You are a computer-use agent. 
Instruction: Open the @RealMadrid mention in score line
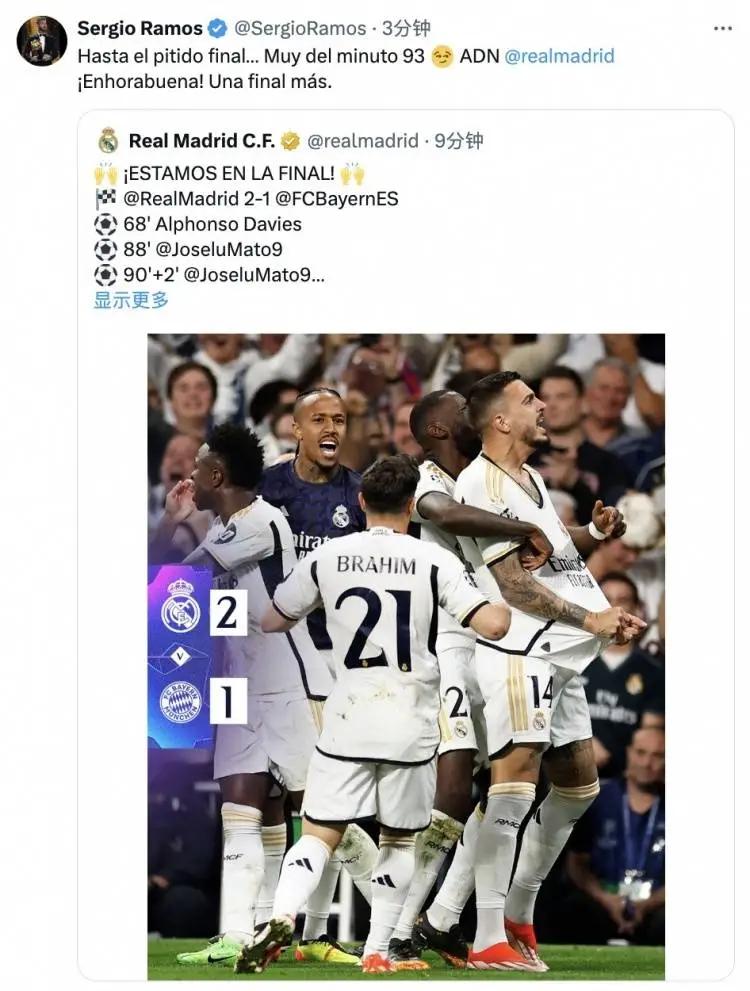point(181,199)
